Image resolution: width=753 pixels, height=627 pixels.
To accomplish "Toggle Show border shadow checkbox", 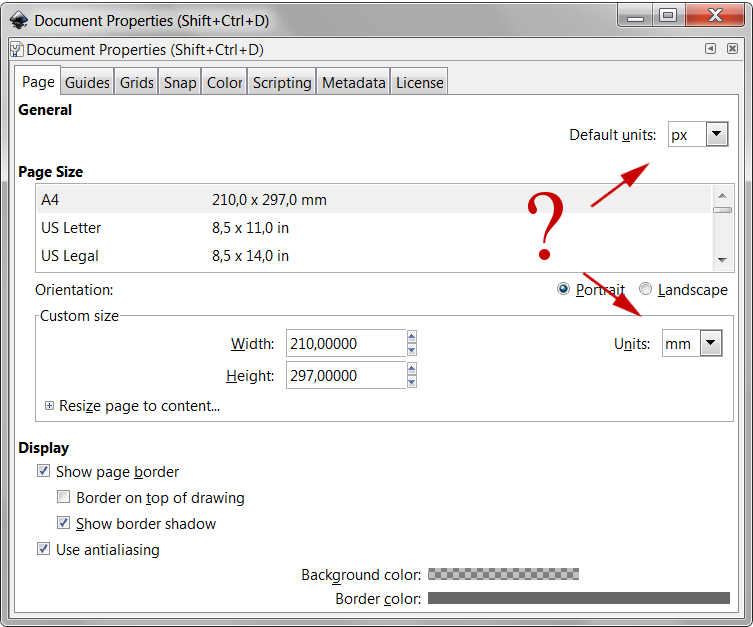I will pos(64,524).
